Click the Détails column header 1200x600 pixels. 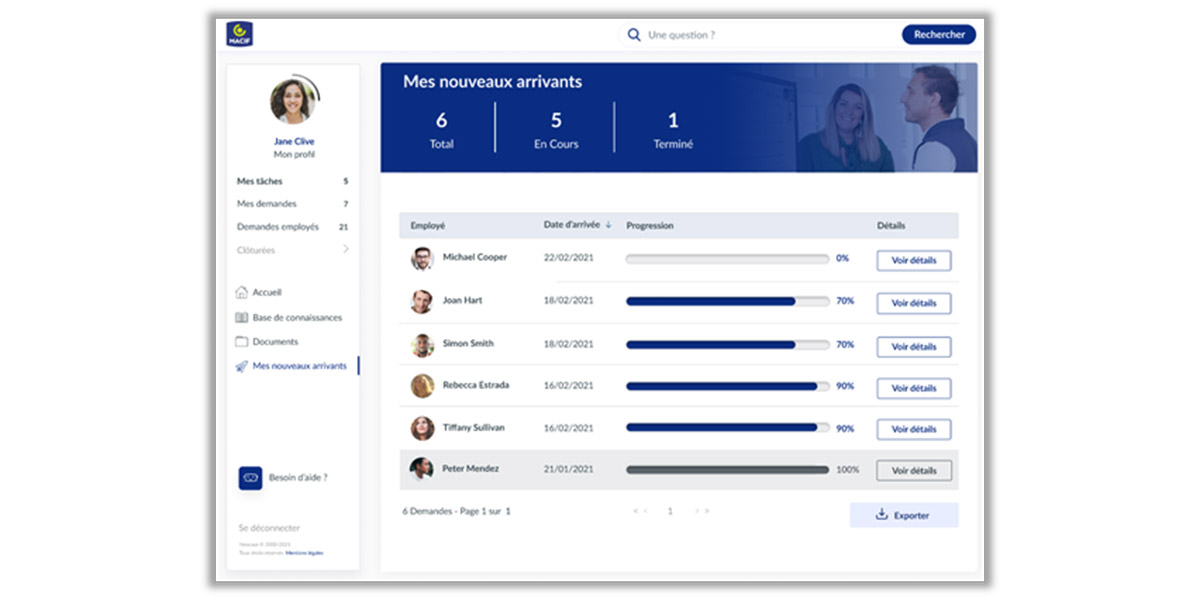891,226
